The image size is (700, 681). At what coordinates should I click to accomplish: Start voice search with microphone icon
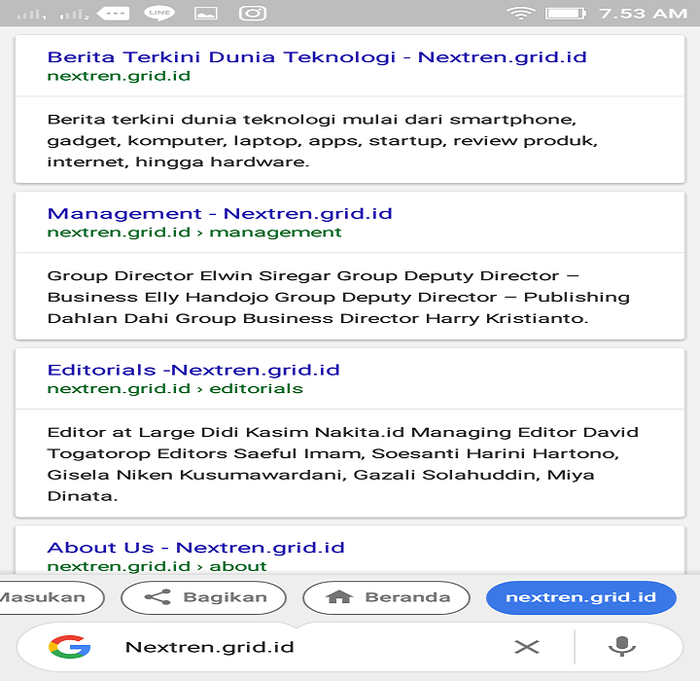[x=622, y=647]
